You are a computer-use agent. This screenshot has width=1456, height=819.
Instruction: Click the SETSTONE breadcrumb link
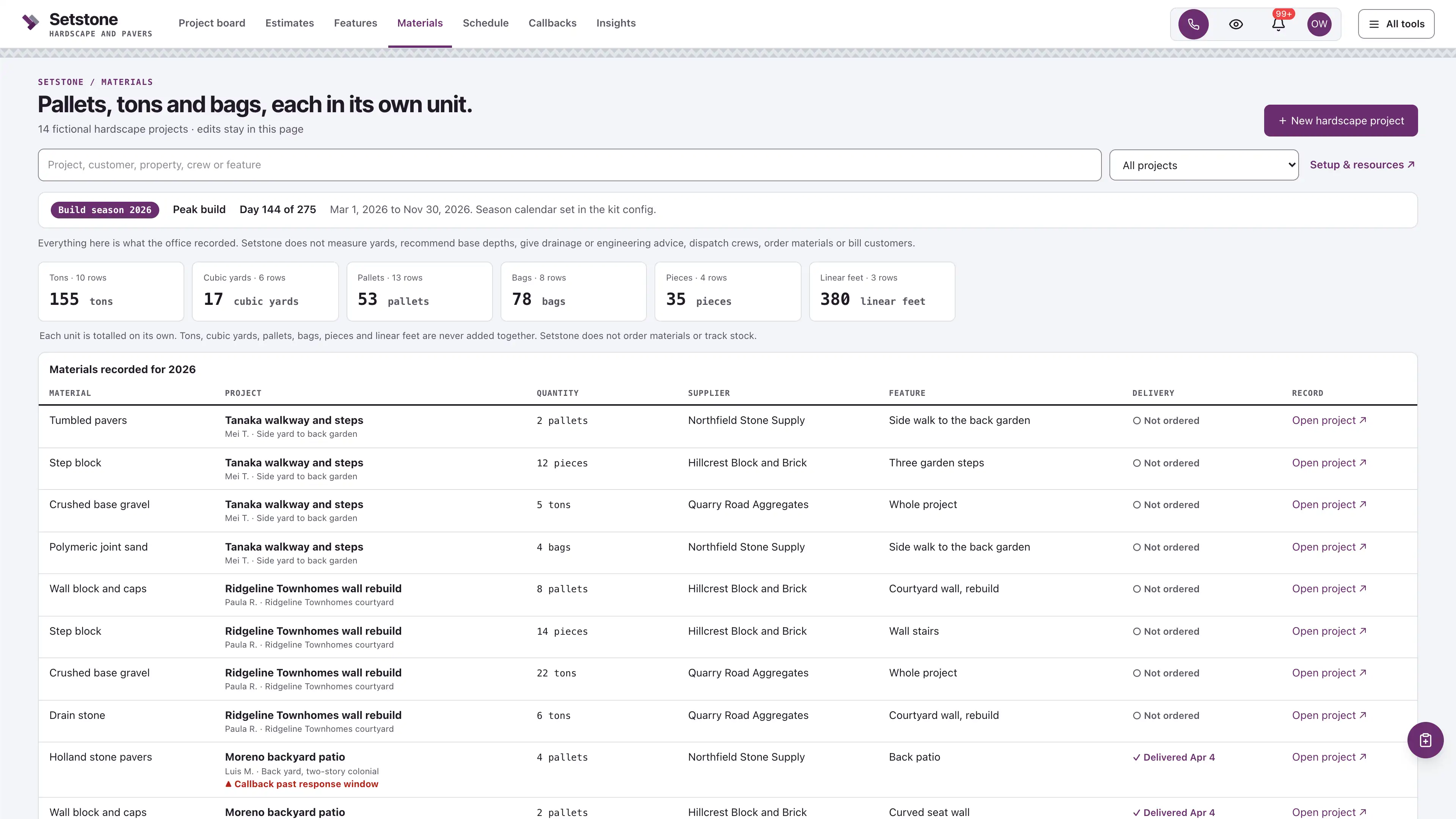coord(61,82)
